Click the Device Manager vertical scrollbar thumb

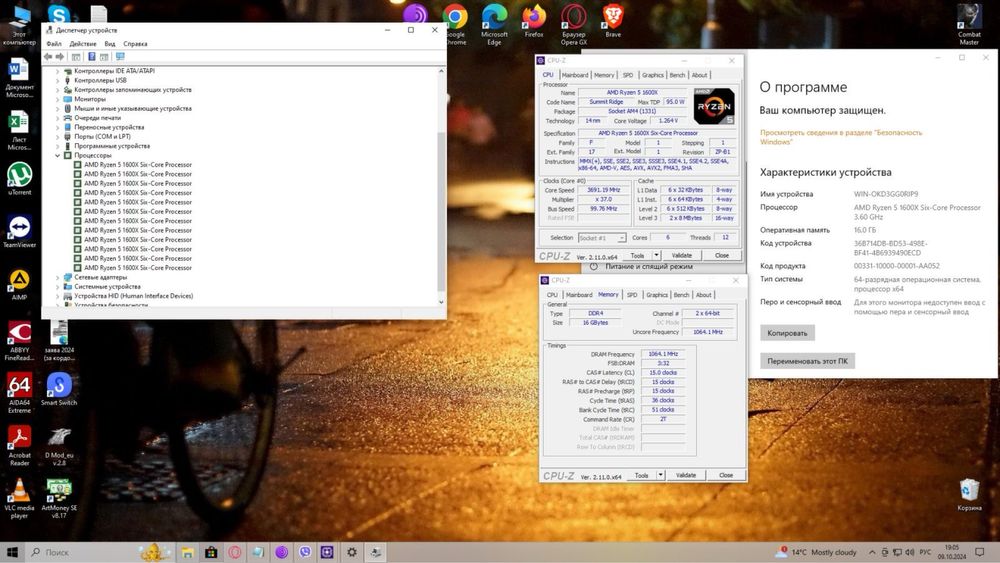coord(441,210)
